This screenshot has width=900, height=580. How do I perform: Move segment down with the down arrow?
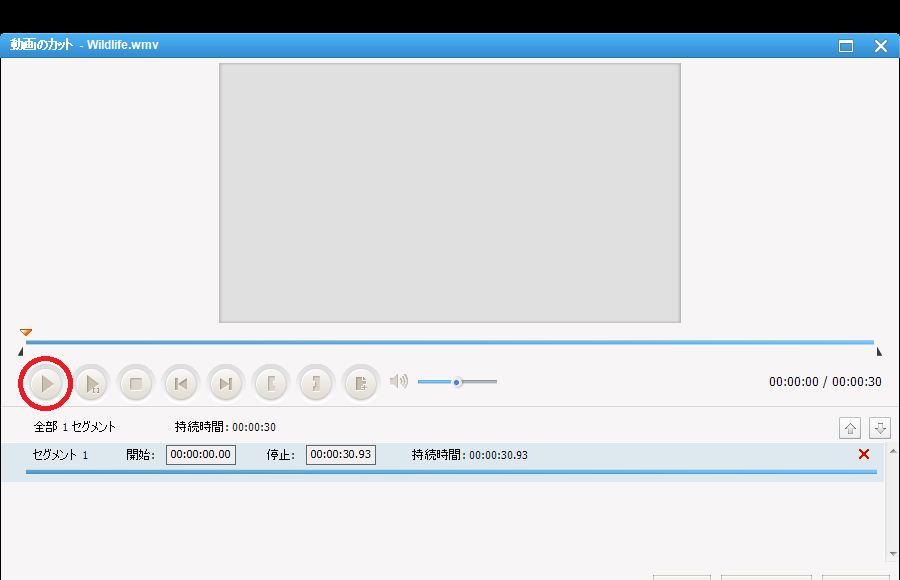tap(880, 428)
